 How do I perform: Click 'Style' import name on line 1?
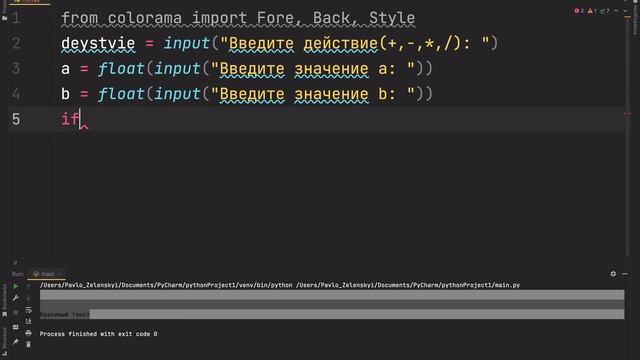click(x=392, y=18)
